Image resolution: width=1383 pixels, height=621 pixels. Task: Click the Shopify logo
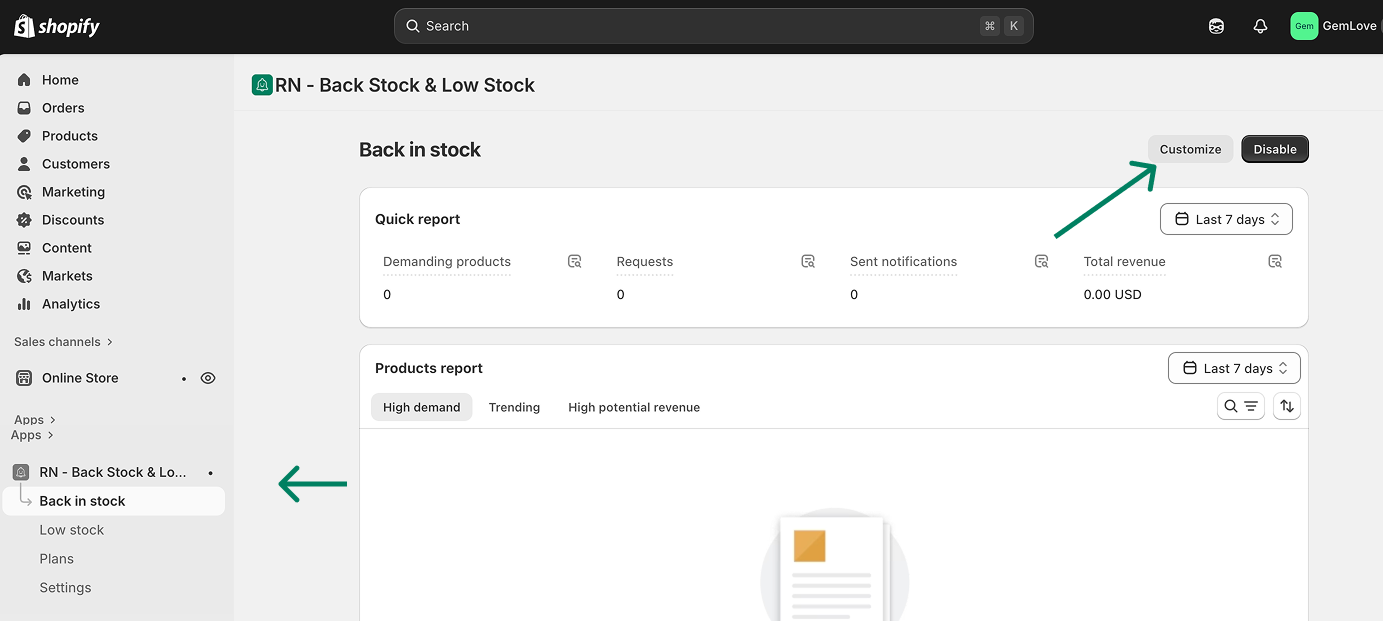click(x=57, y=26)
